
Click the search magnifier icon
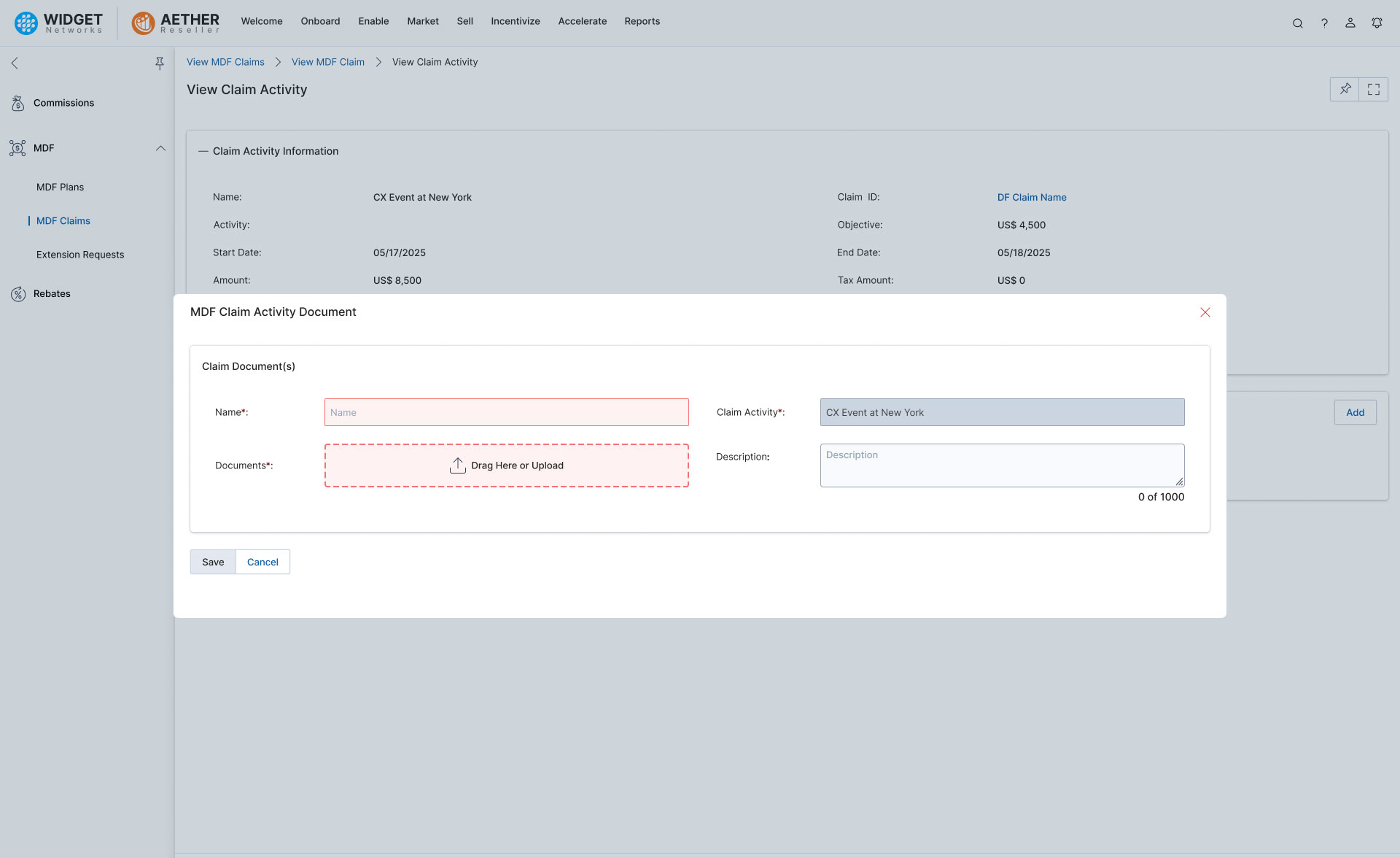1297,23
